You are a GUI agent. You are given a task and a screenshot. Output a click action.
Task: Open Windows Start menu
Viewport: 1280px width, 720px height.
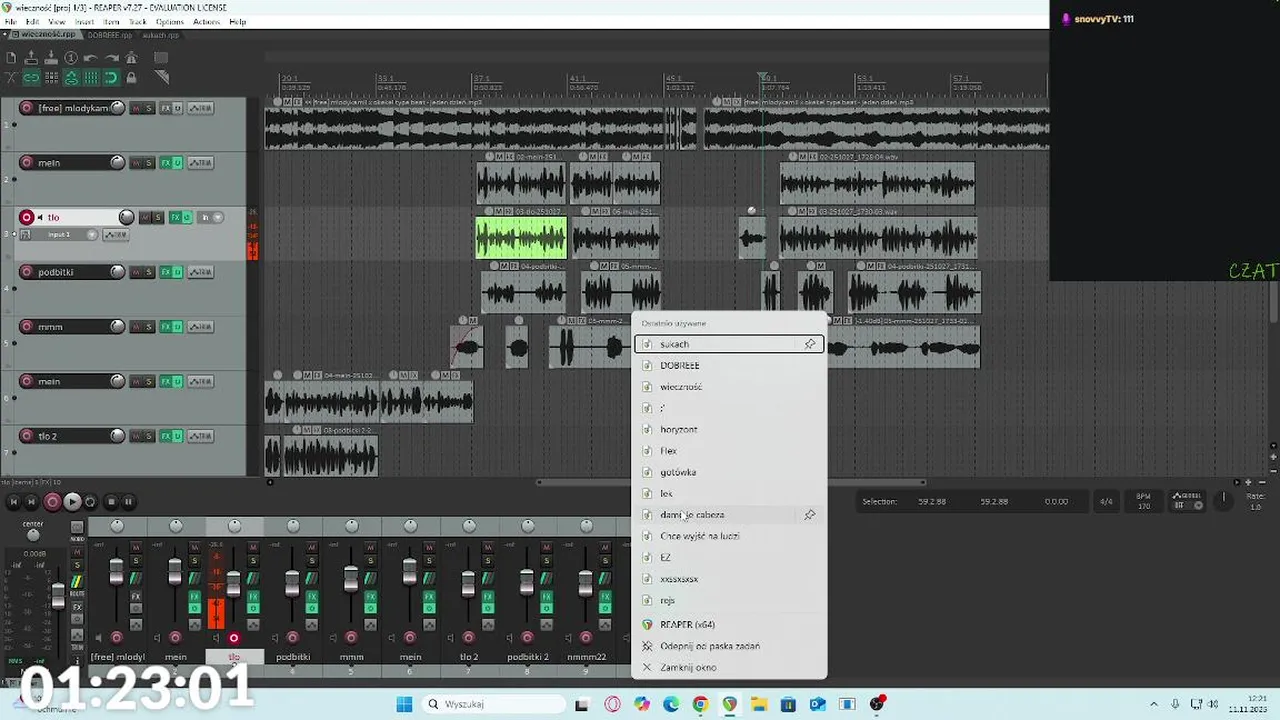point(404,704)
